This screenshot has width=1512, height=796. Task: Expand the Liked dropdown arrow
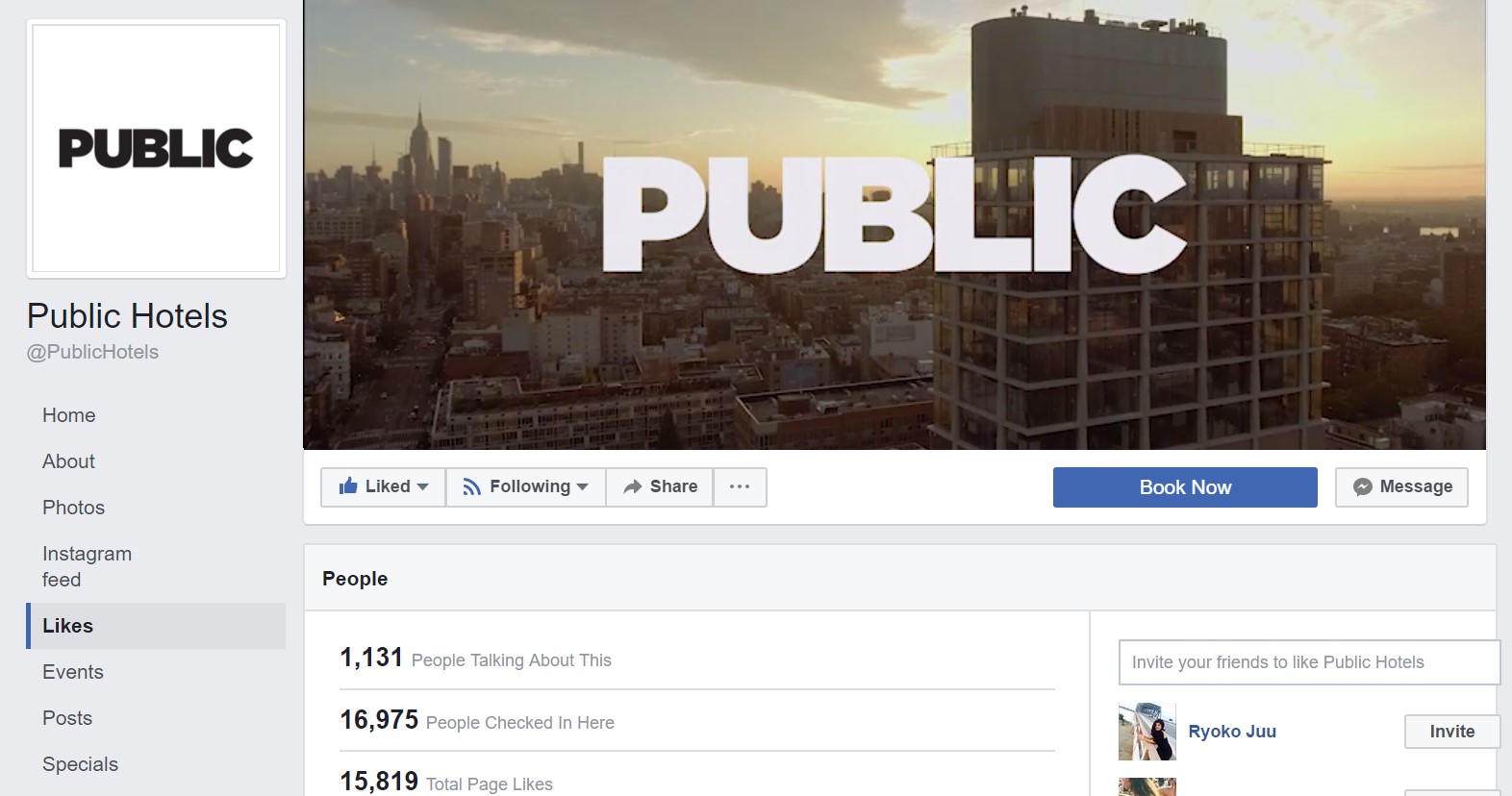422,487
